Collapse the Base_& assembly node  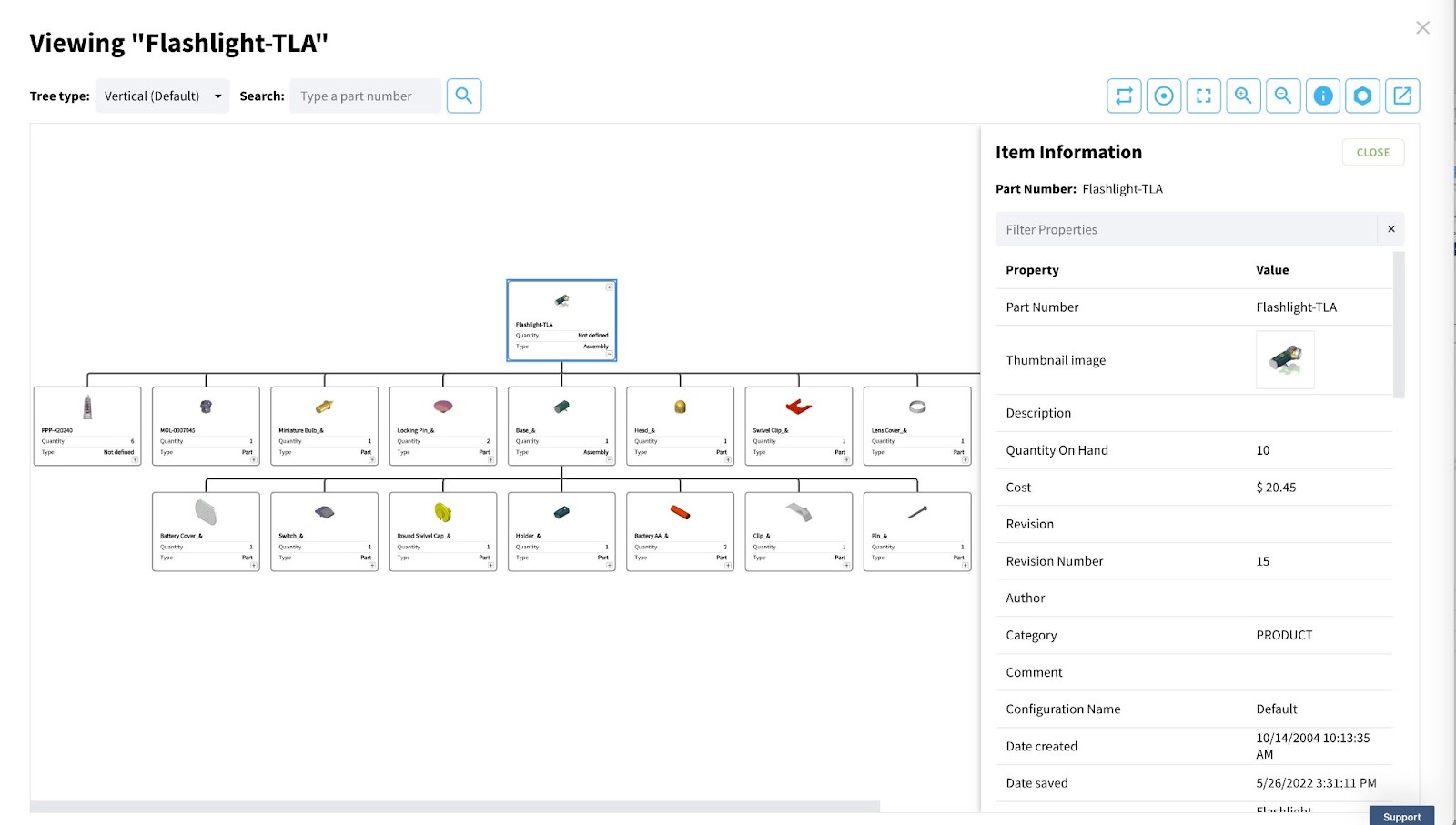click(610, 460)
